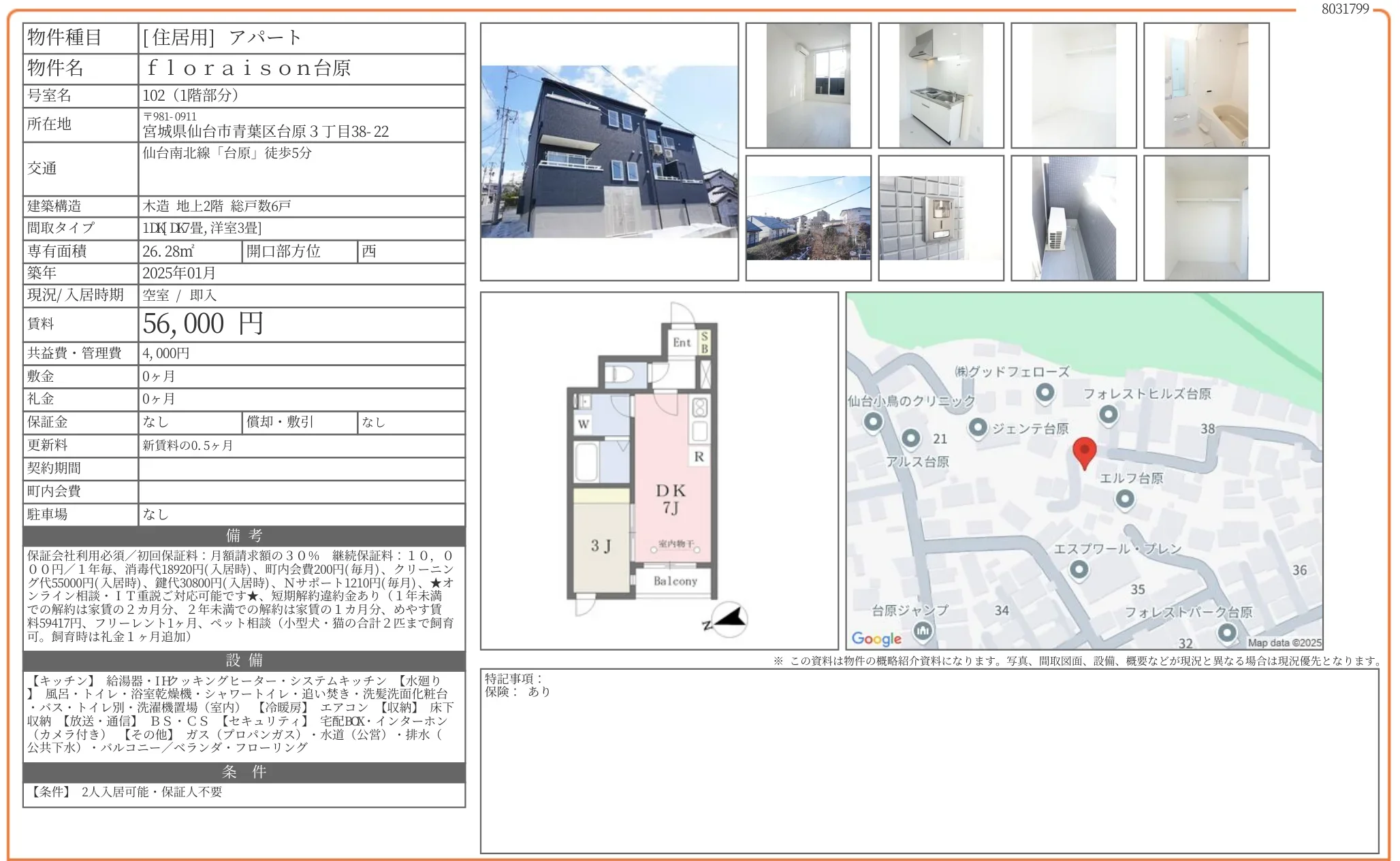Click the intercom panel photo thumbnail
Viewport: 1400px width, 861px height.
tap(940, 218)
